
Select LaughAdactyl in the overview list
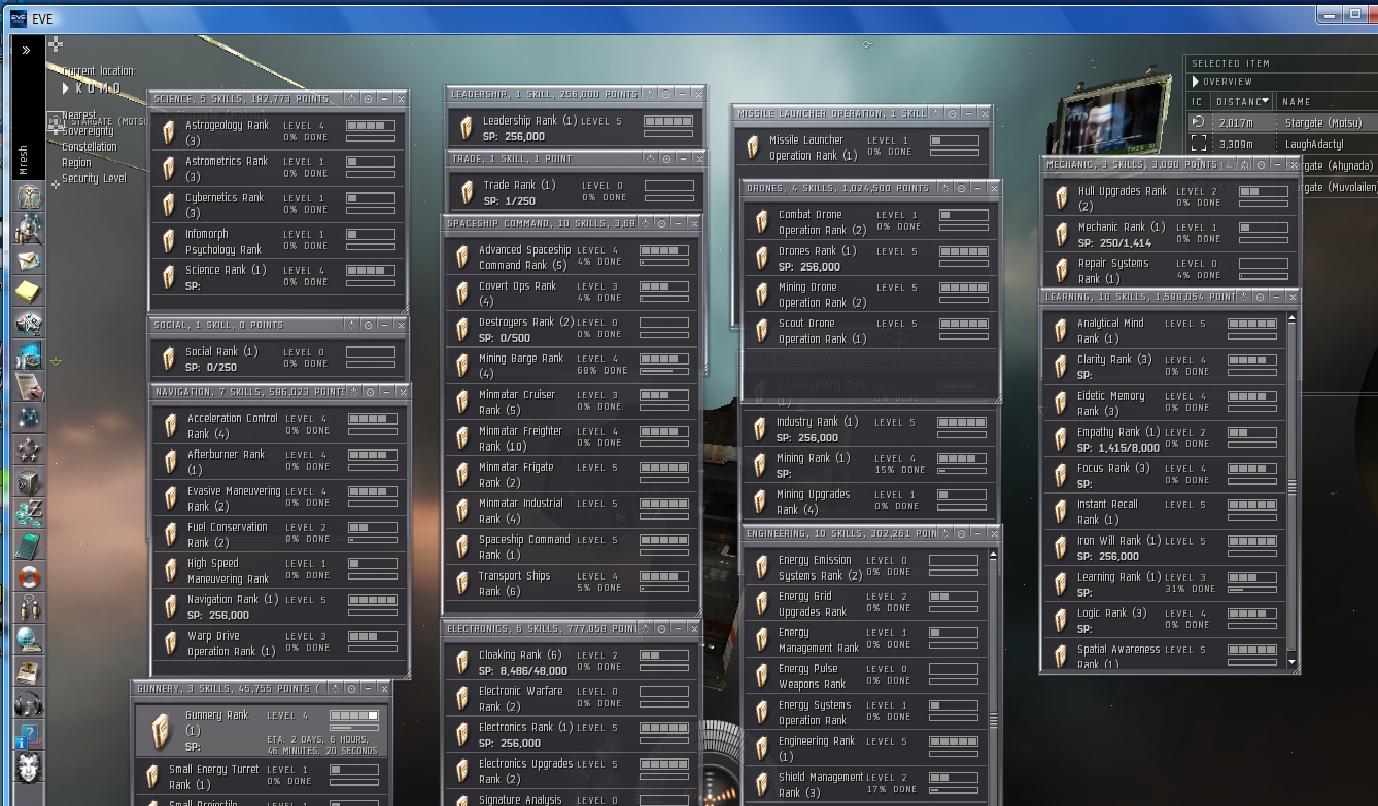pyautogui.click(x=1282, y=144)
